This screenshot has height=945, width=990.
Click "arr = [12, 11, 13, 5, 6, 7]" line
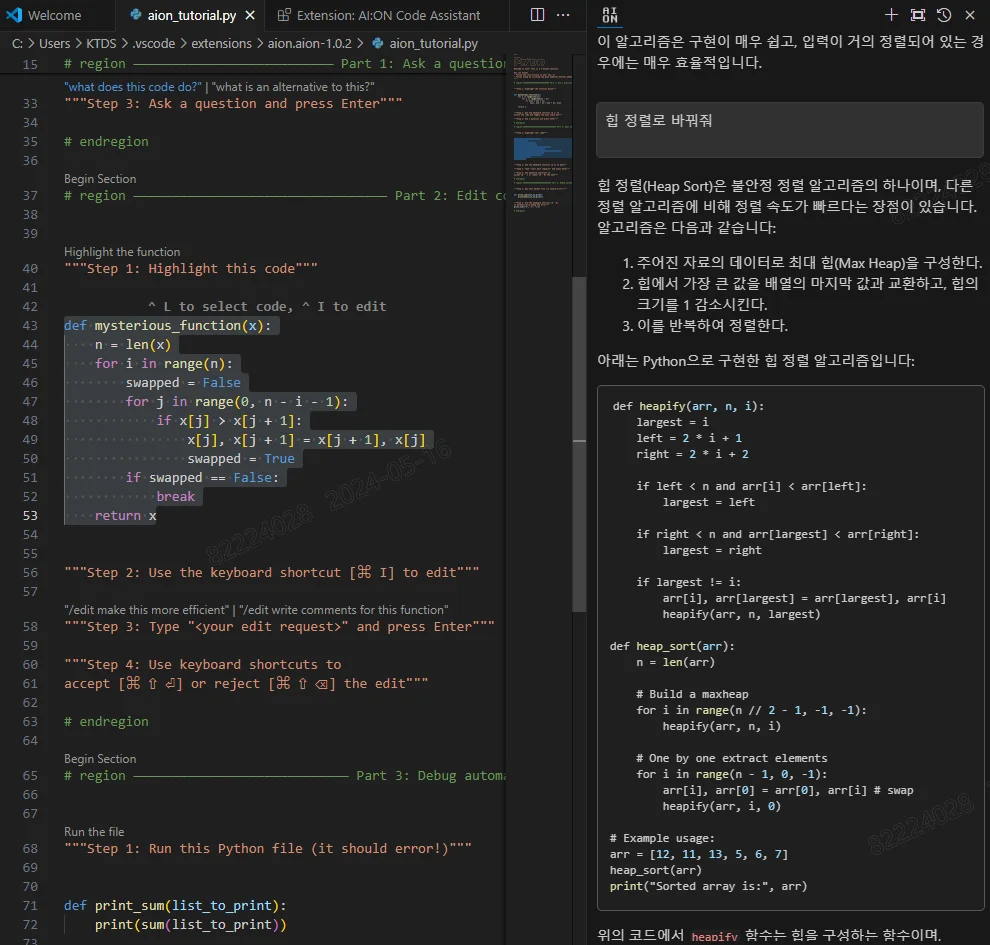pos(698,854)
